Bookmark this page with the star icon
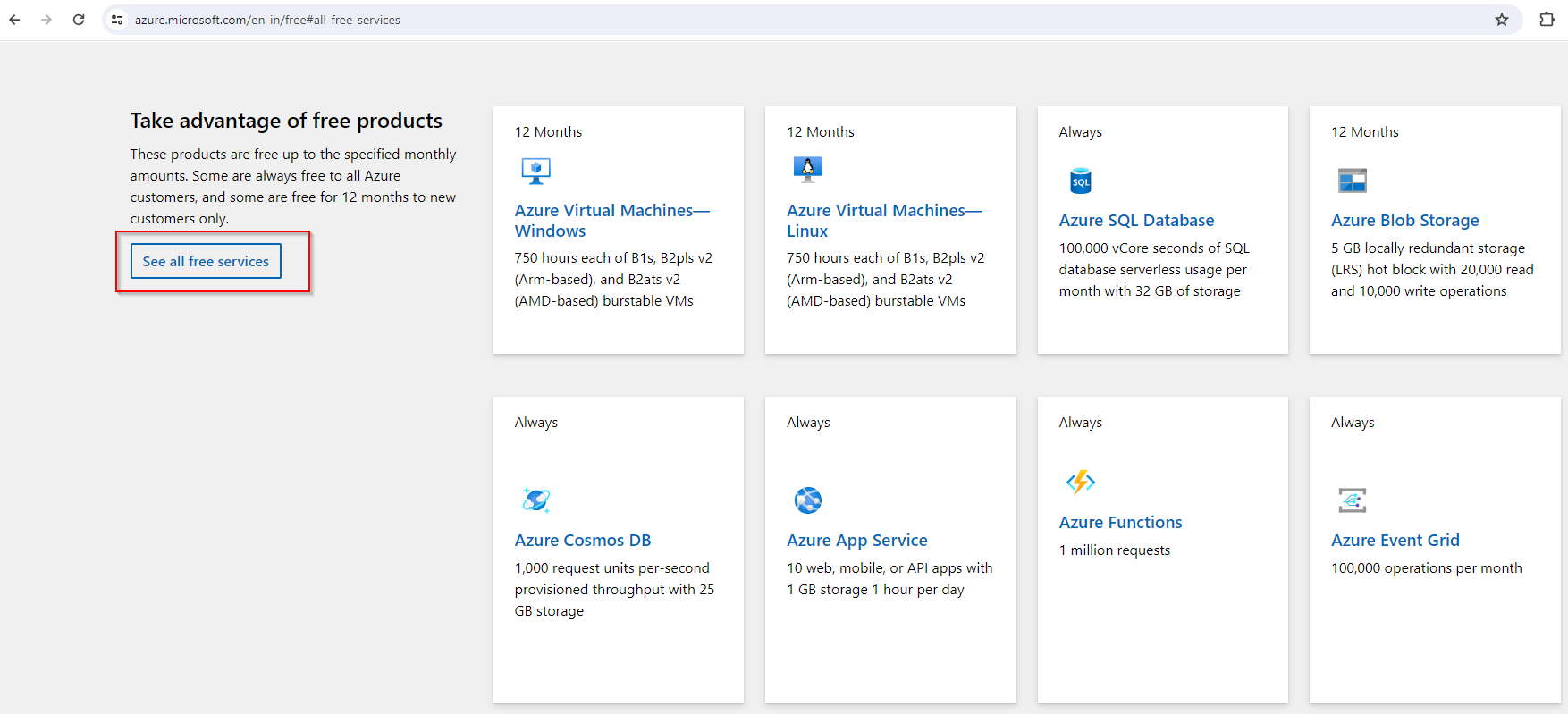Viewport: 1568px width, 714px height. click(1502, 20)
